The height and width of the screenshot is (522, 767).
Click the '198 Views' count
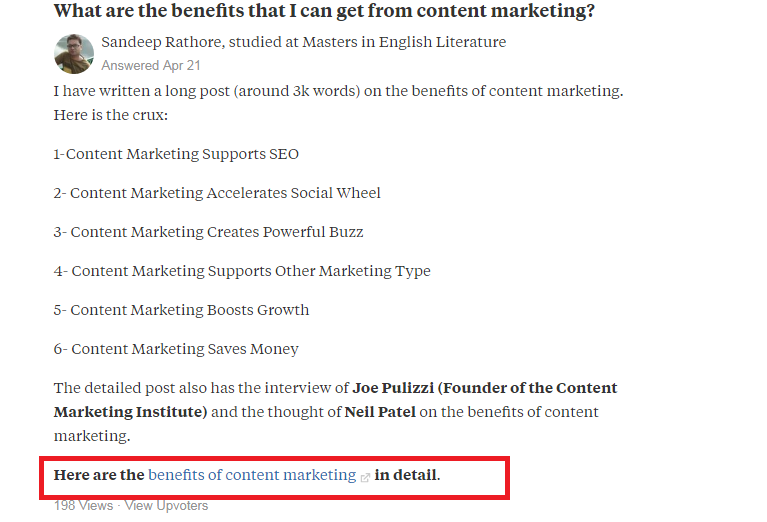(83, 505)
